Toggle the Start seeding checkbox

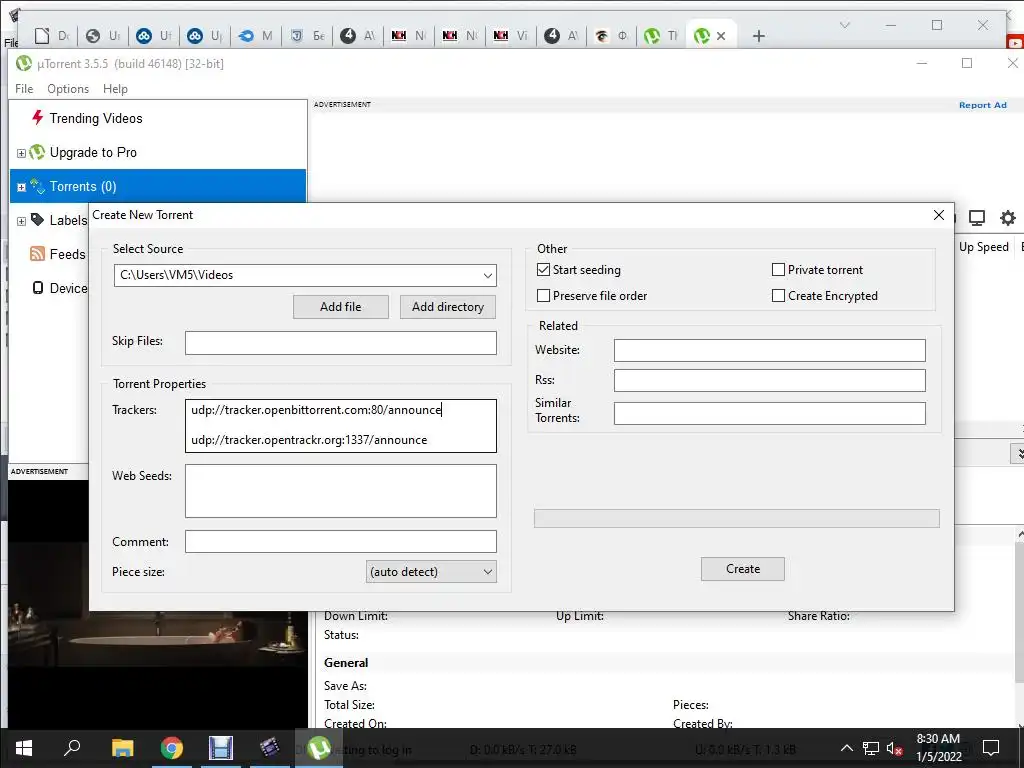(x=543, y=270)
